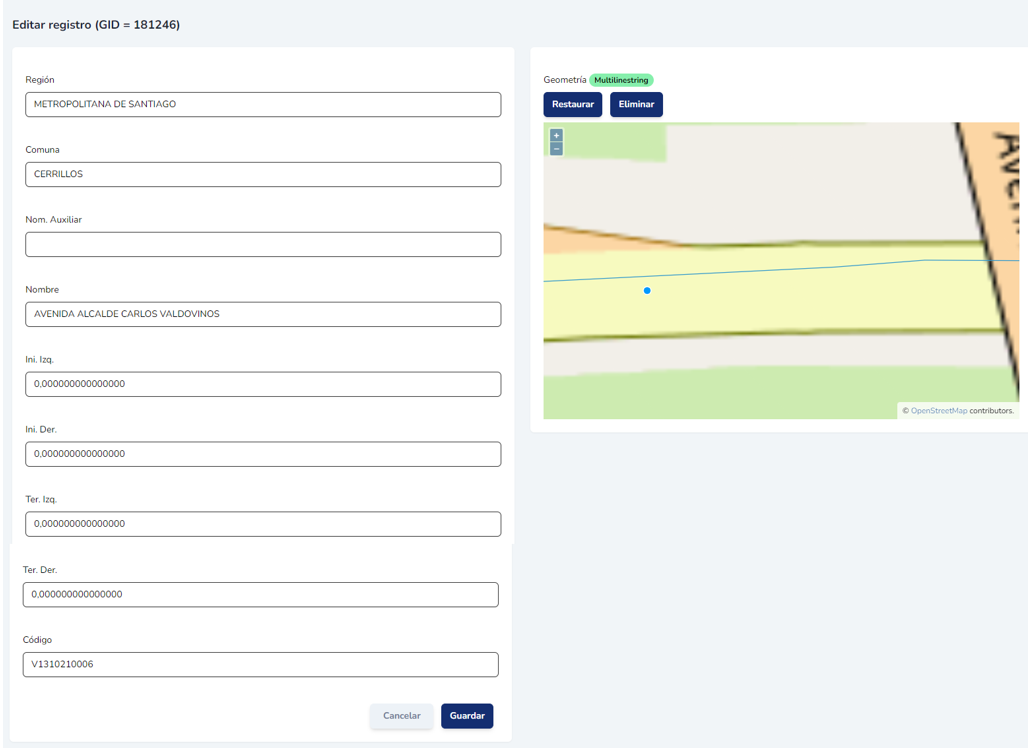Edit the Código field V1310210006

coord(260,664)
